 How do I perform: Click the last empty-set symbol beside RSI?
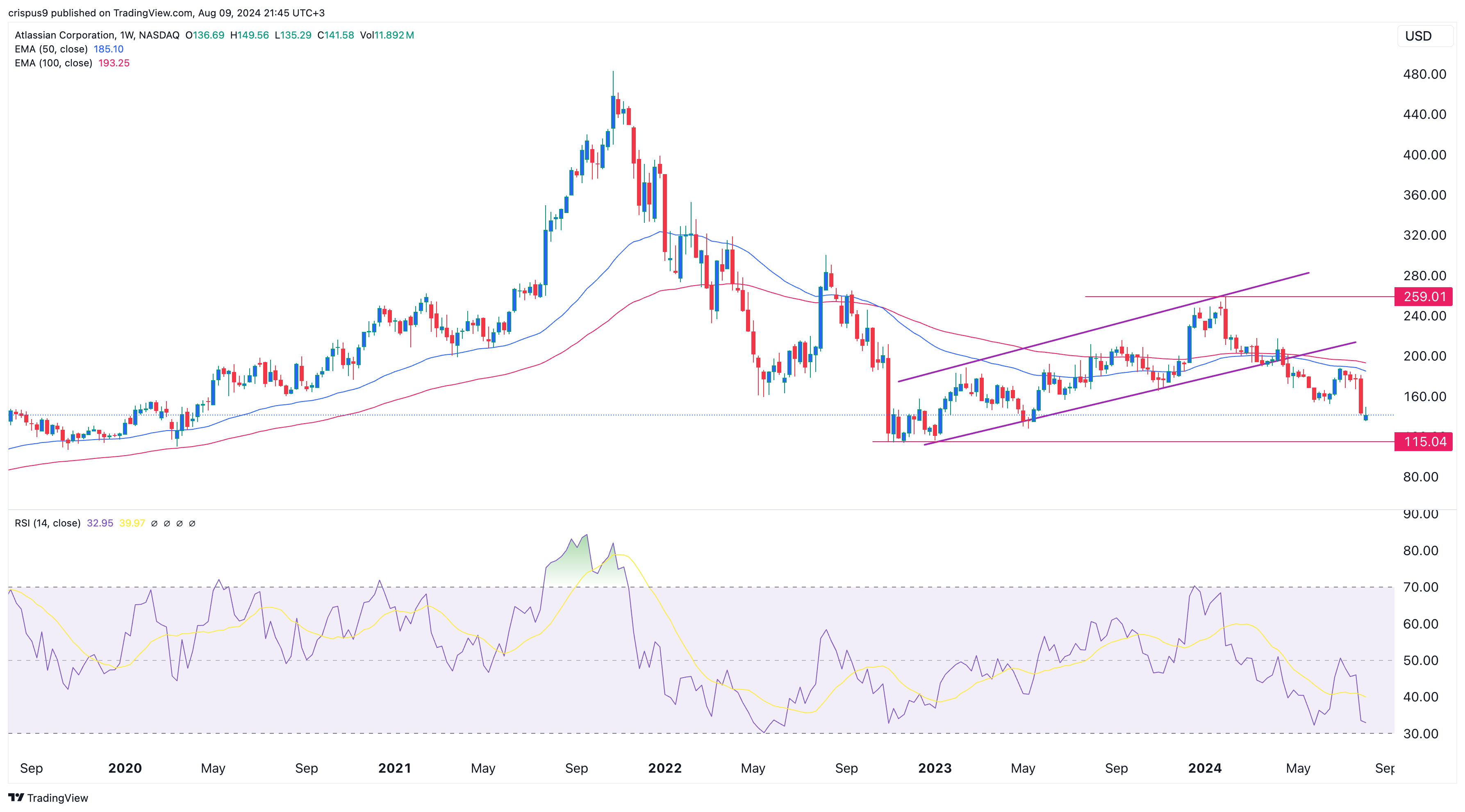(192, 523)
